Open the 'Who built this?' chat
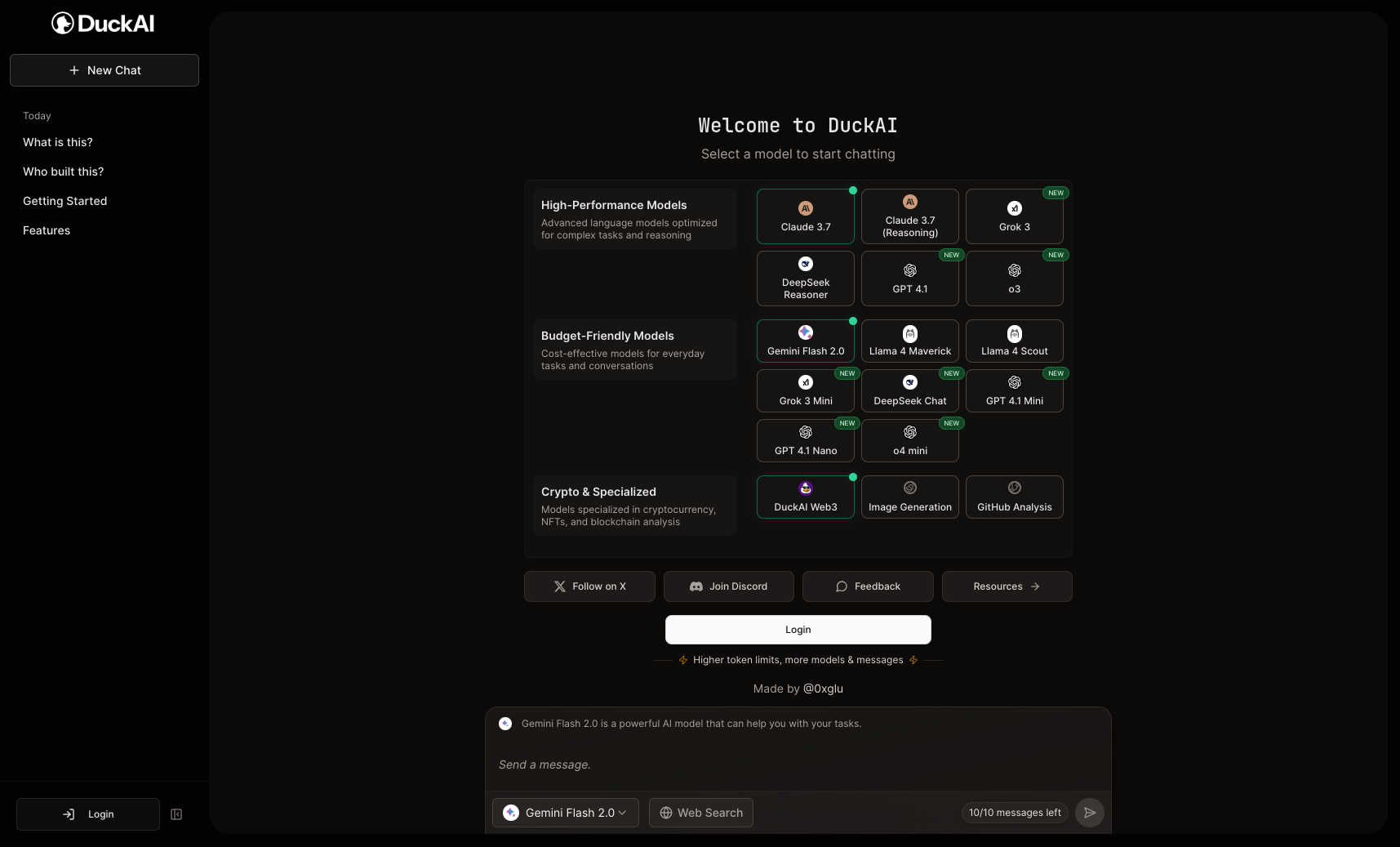Viewport: 1400px width, 847px height. point(64,172)
